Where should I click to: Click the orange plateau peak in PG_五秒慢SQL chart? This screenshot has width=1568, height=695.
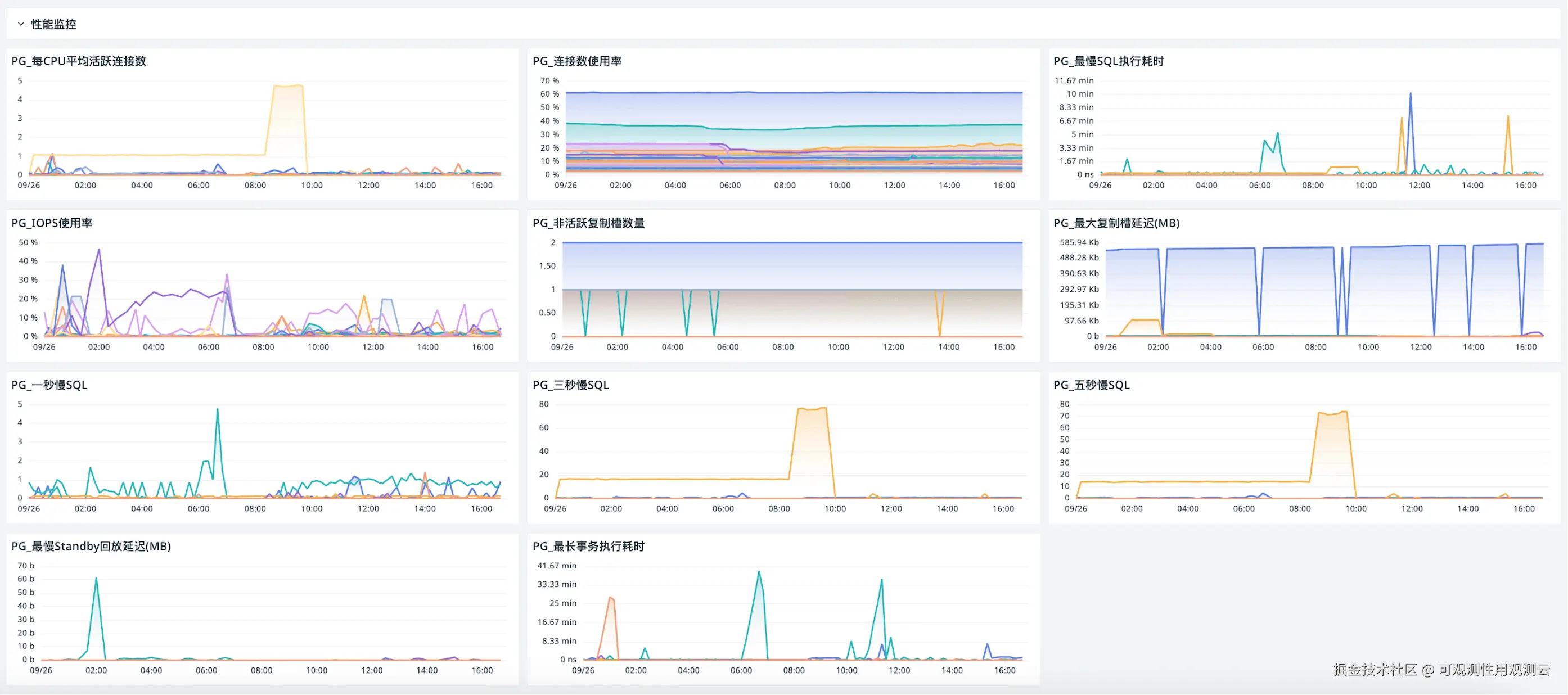click(1332, 413)
